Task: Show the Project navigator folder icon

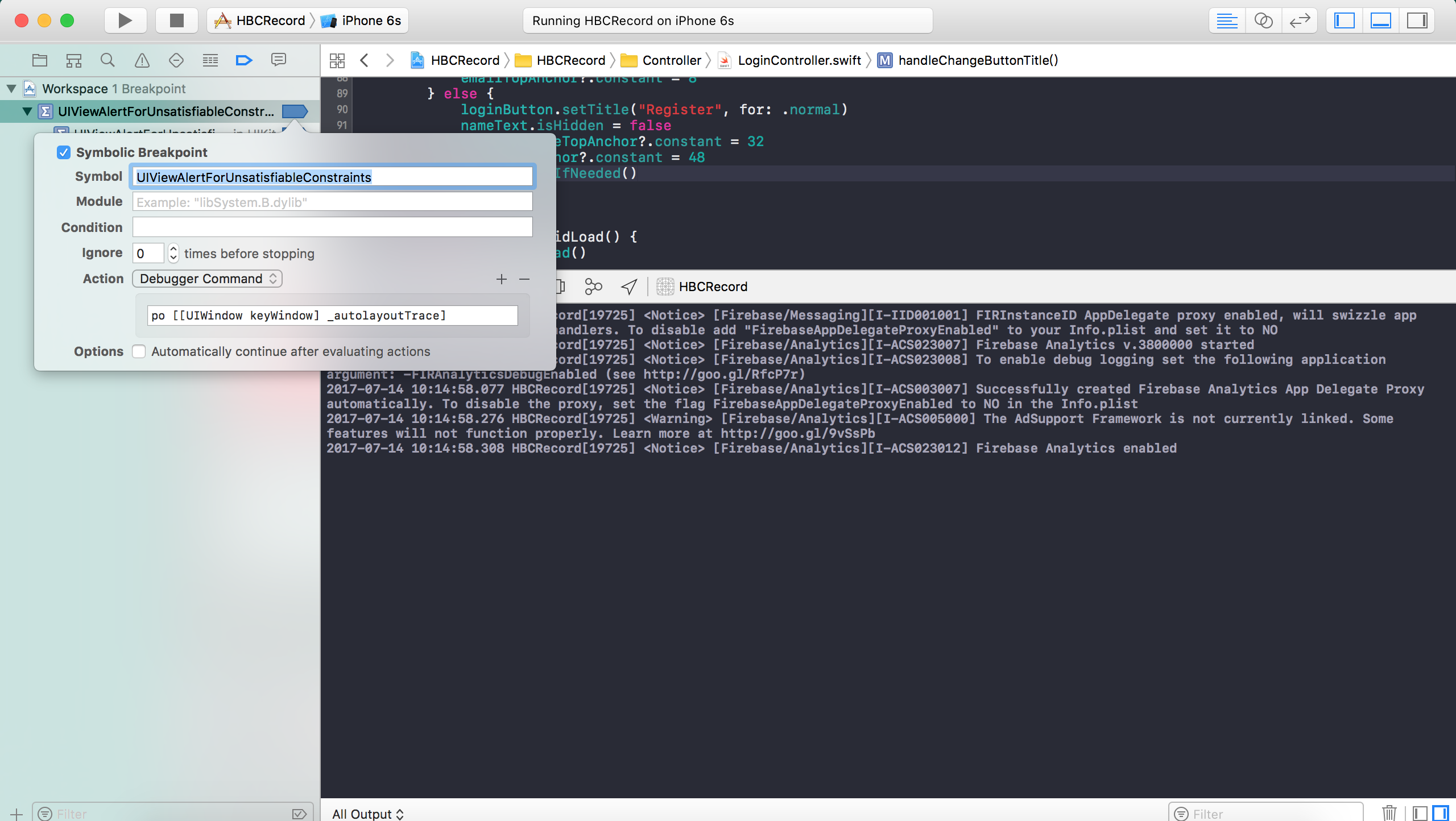Action: point(39,60)
